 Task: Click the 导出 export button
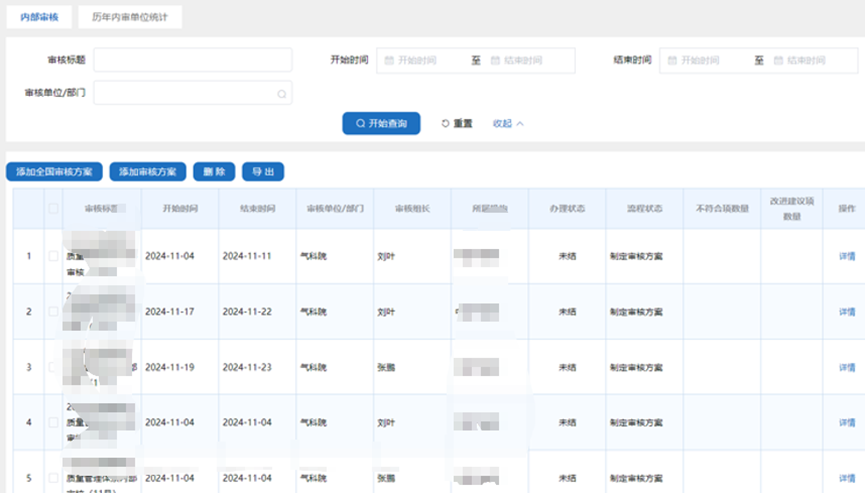[x=263, y=172]
